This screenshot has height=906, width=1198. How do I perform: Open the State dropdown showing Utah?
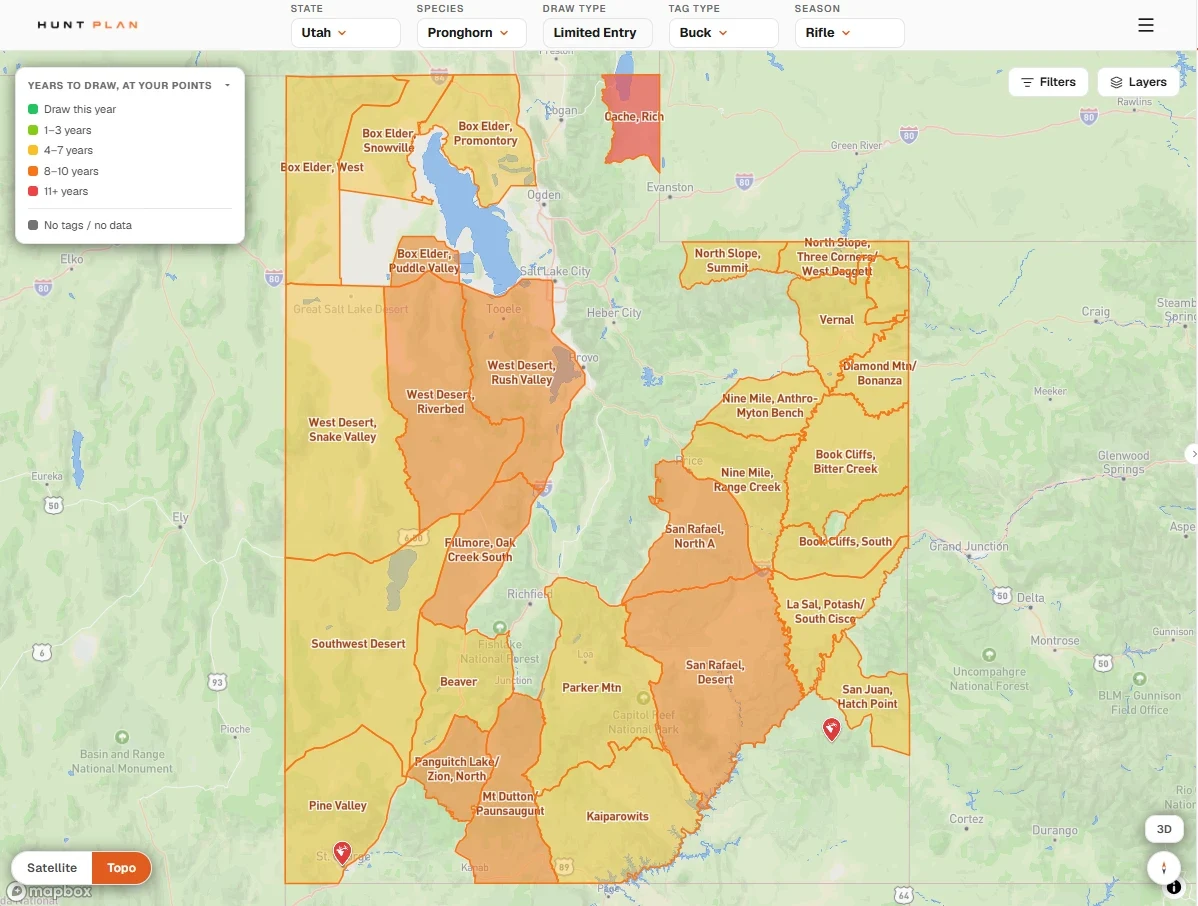point(345,33)
